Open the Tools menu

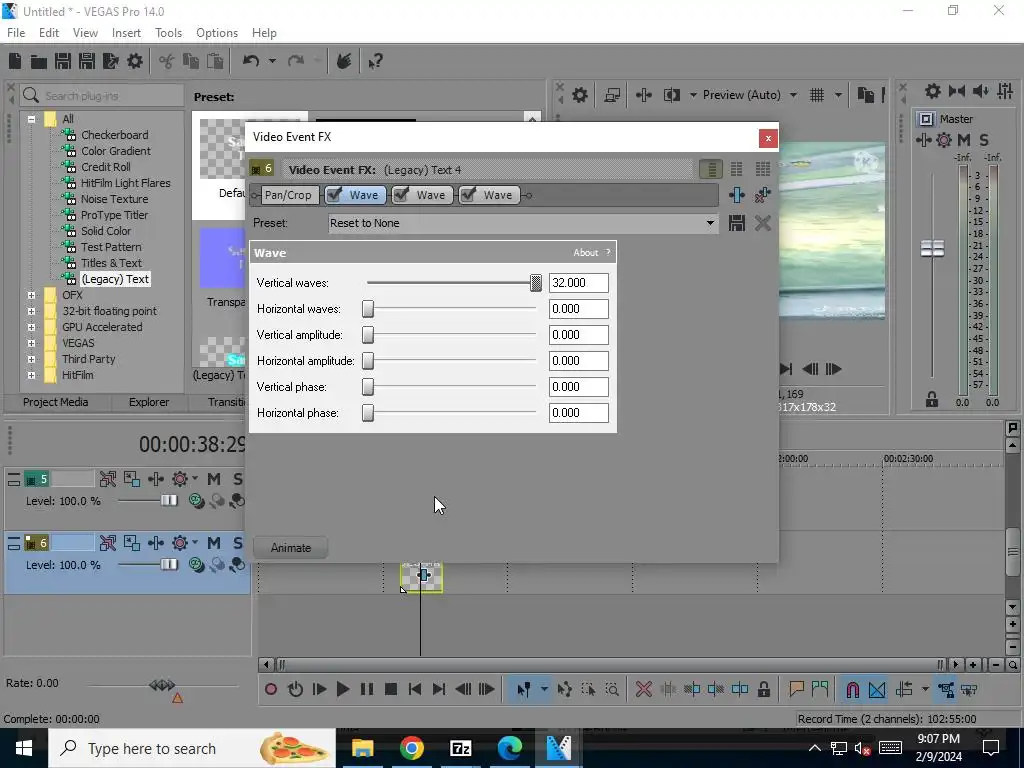tap(168, 33)
